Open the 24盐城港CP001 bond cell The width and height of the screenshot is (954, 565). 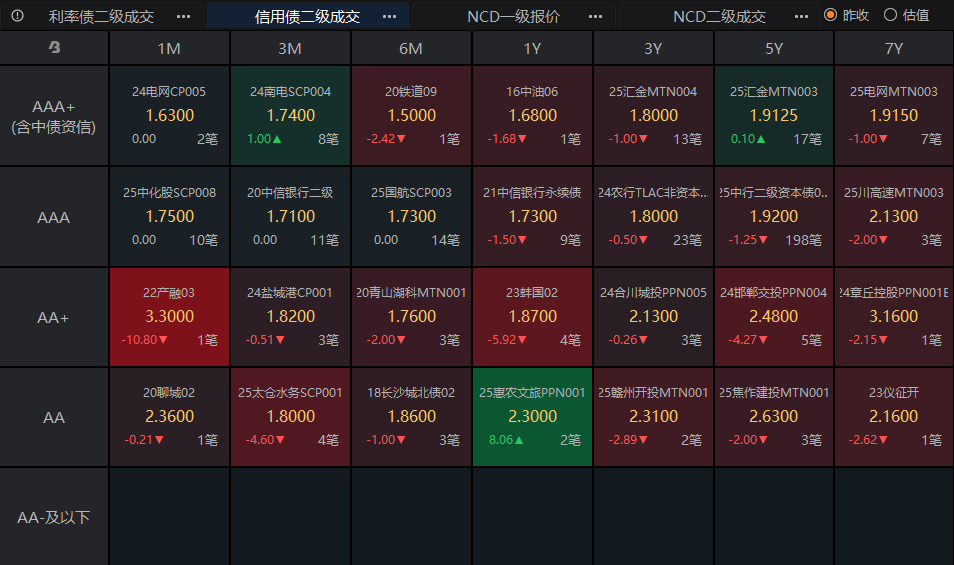(x=290, y=317)
